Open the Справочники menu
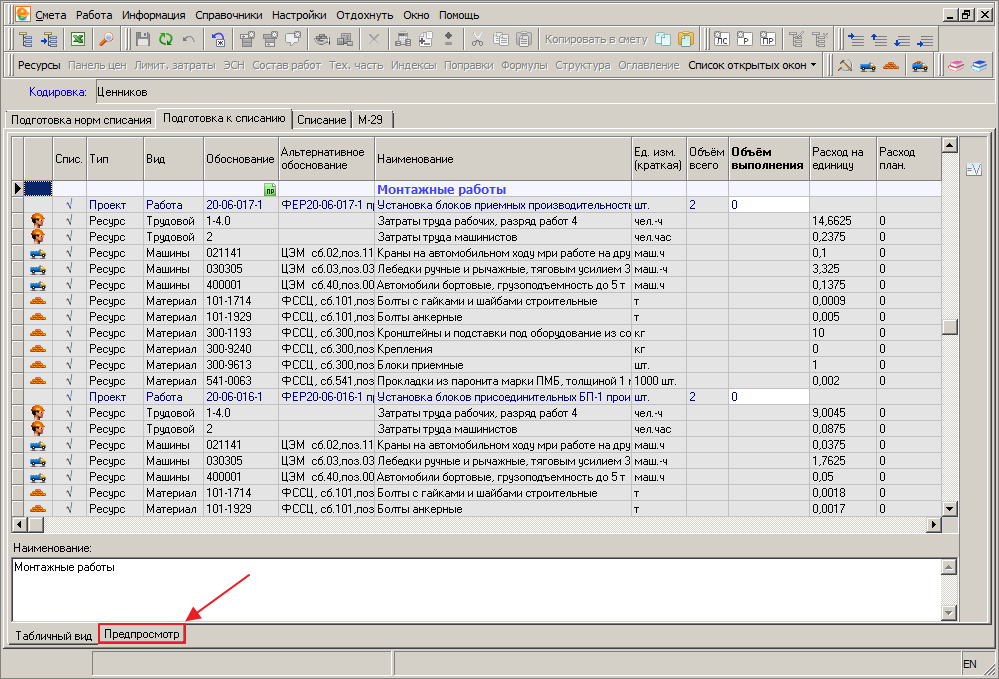 coord(228,15)
